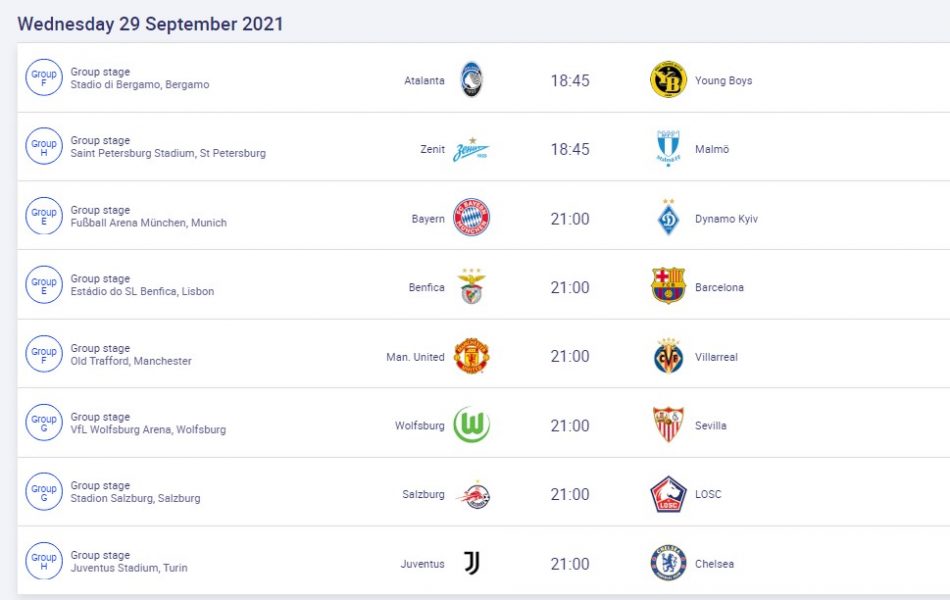Viewport: 950px width, 600px height.
Task: Click the LOSC Lille crest
Action: (668, 494)
